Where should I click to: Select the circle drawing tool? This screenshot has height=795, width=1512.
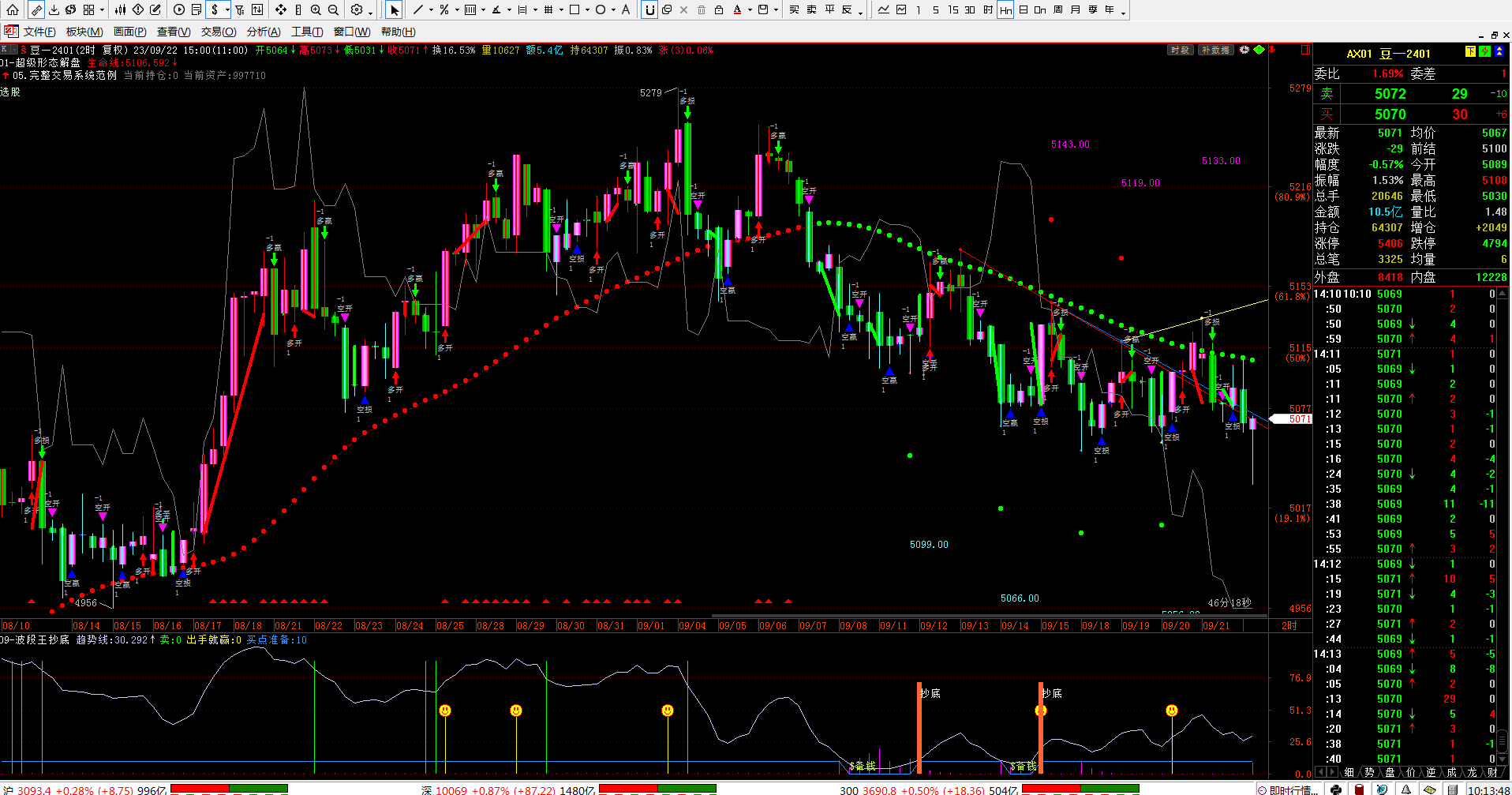click(600, 9)
